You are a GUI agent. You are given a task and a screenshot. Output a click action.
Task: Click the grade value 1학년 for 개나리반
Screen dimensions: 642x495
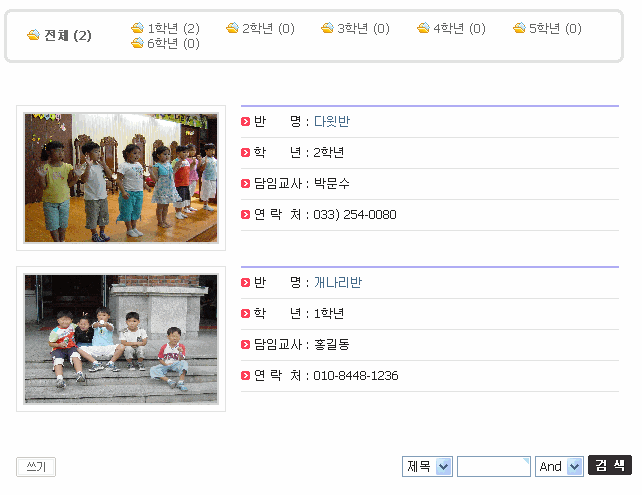click(x=328, y=313)
